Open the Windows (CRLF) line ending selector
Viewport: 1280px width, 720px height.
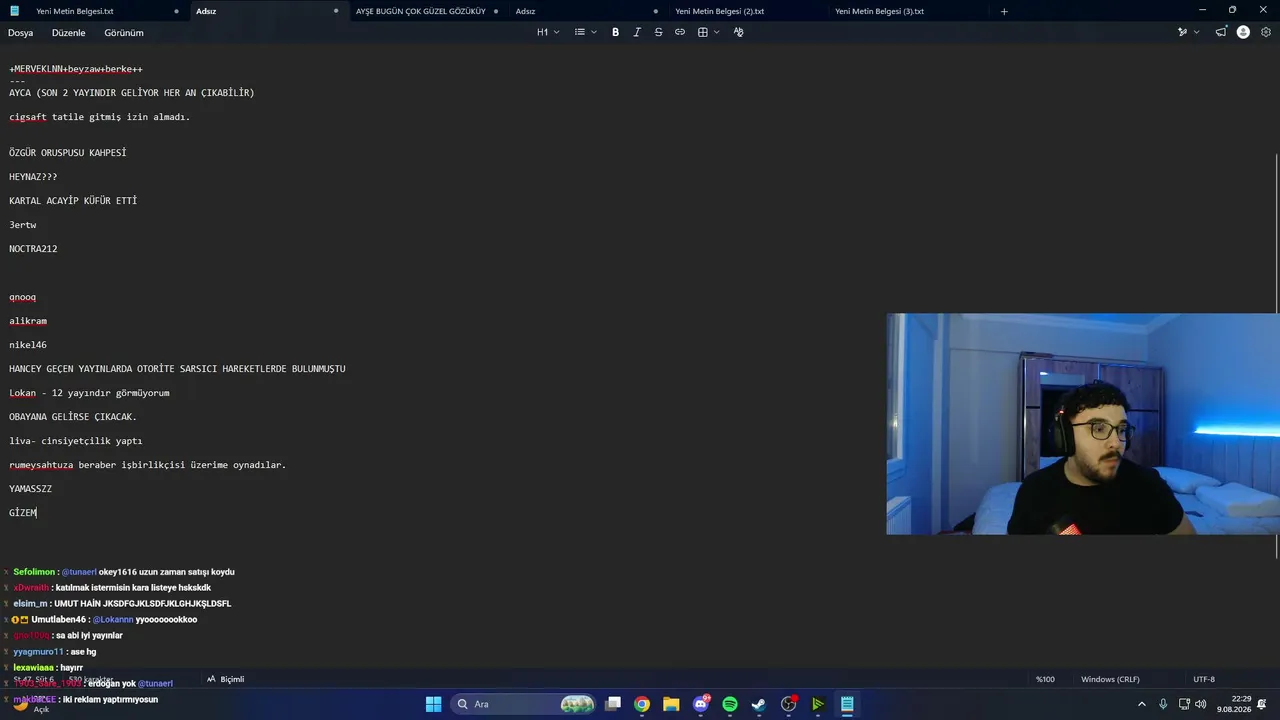pos(1110,679)
